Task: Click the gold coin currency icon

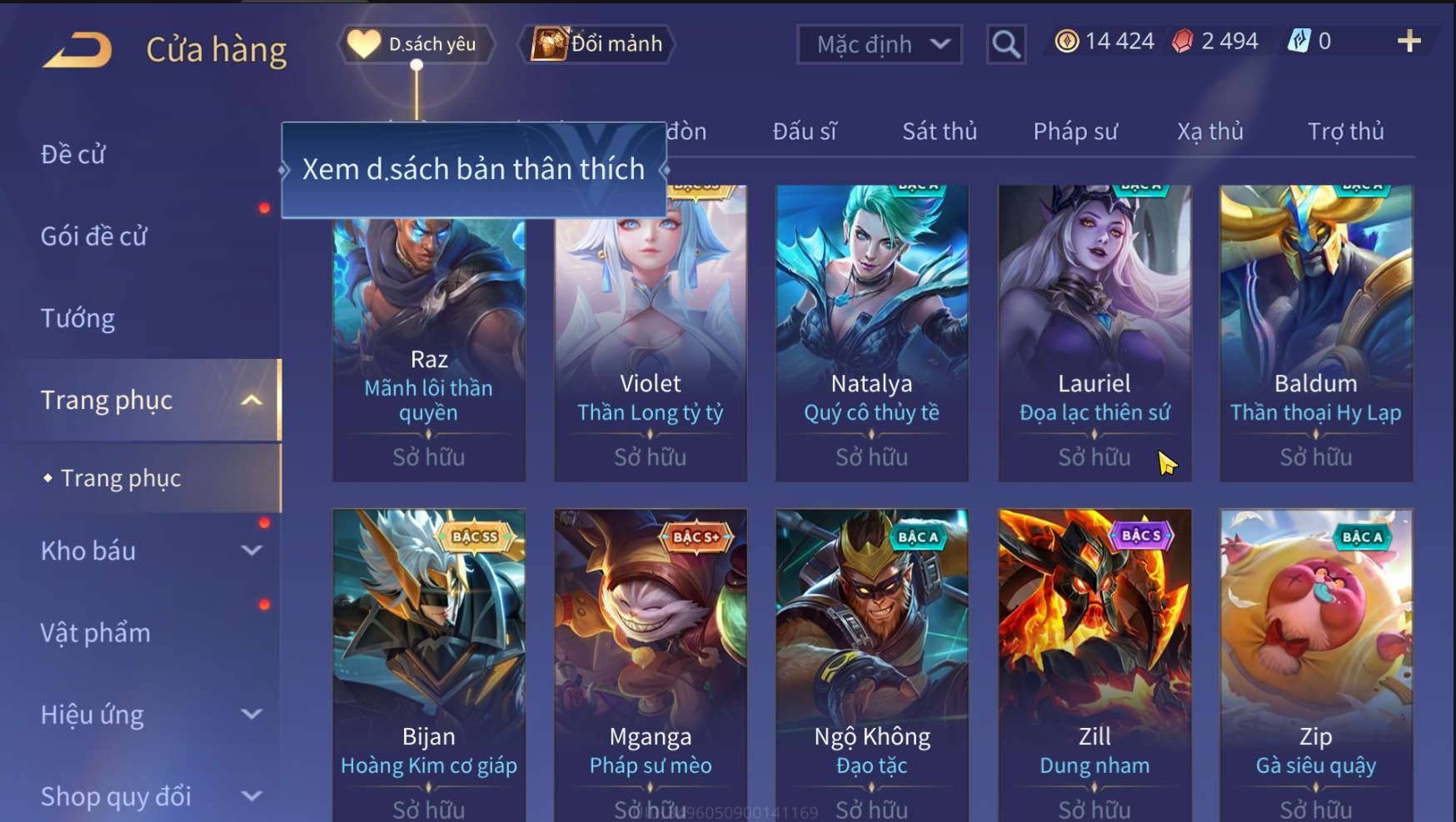Action: 1066,41
